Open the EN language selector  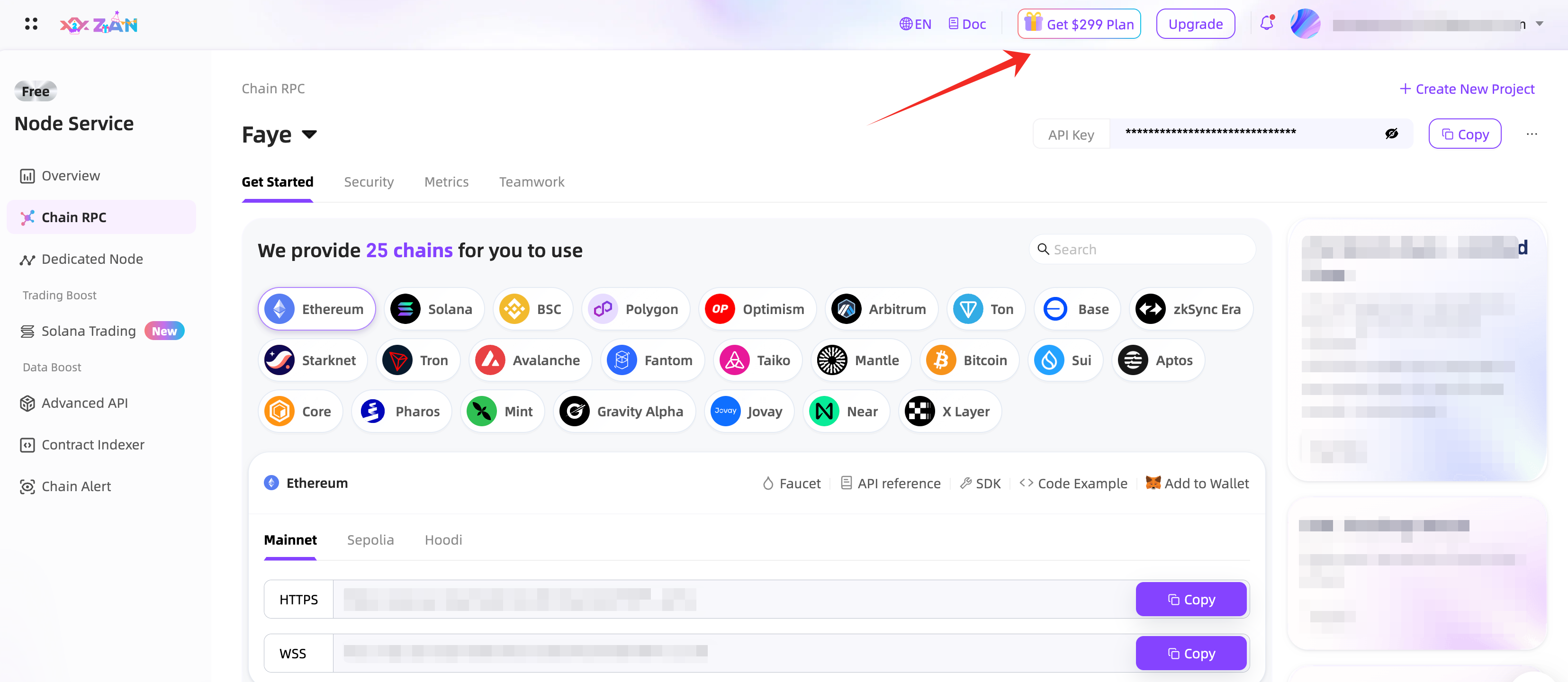tap(916, 24)
